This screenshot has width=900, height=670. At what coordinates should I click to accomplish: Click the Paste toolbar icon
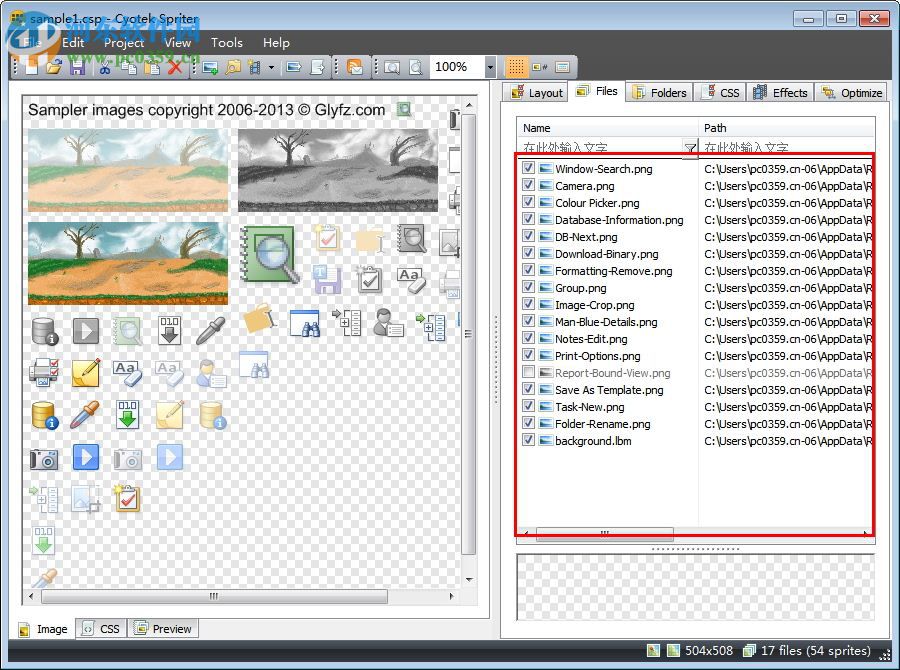tap(153, 67)
